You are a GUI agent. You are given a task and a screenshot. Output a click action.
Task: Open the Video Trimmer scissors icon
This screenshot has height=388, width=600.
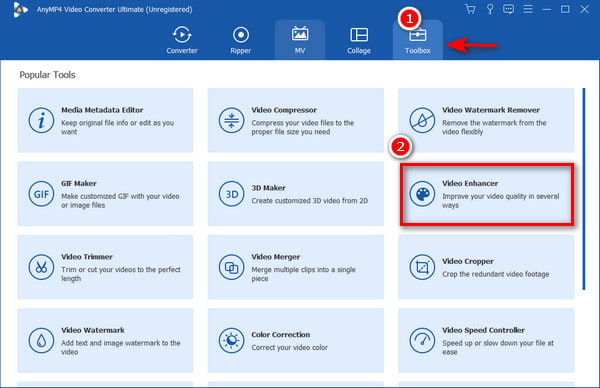click(41, 267)
